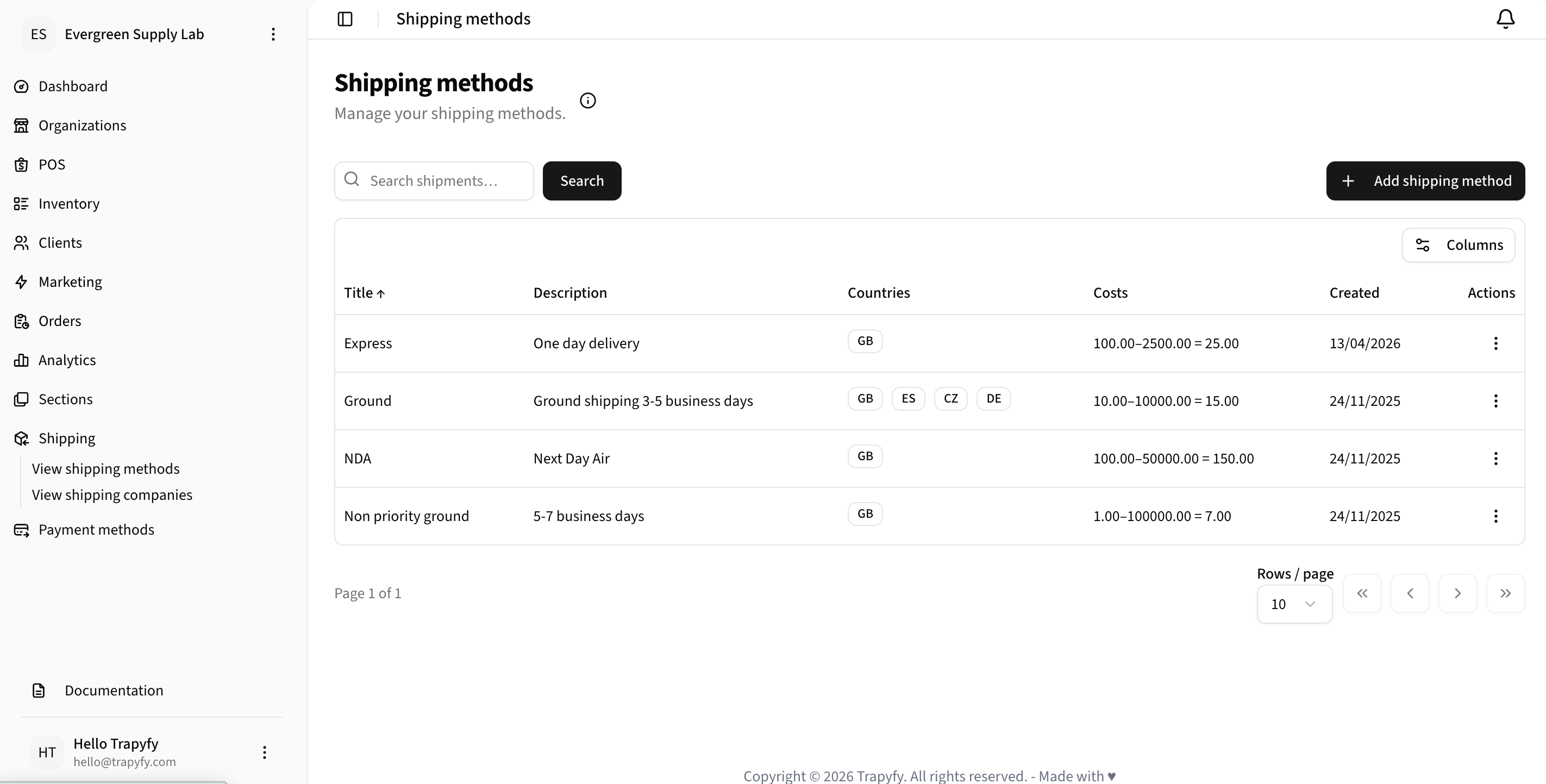The image size is (1546, 784).
Task: Click the Orders clipboard icon
Action: coord(21,321)
